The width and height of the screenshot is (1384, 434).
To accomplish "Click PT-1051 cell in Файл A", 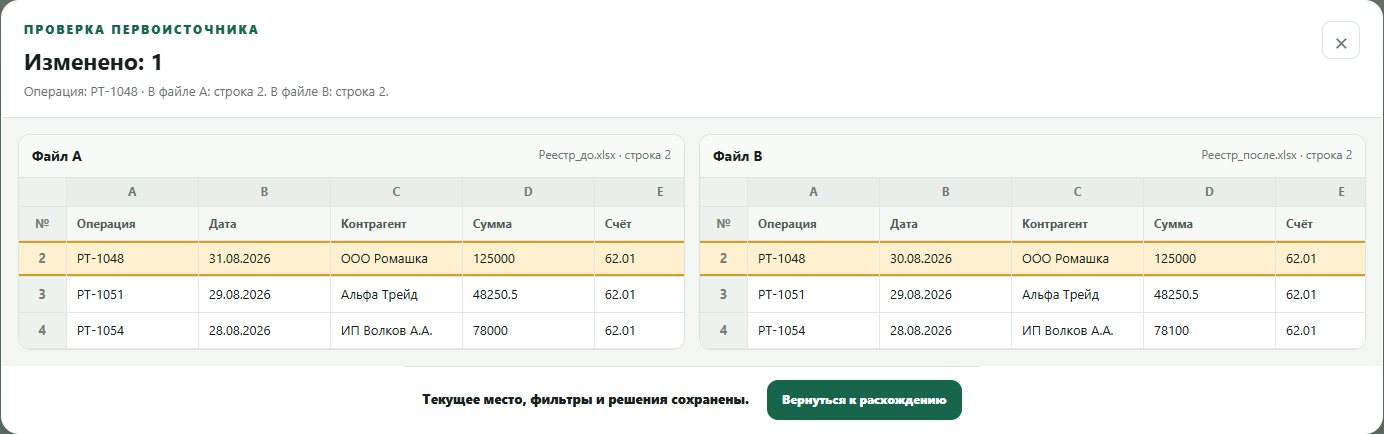I will [132, 295].
